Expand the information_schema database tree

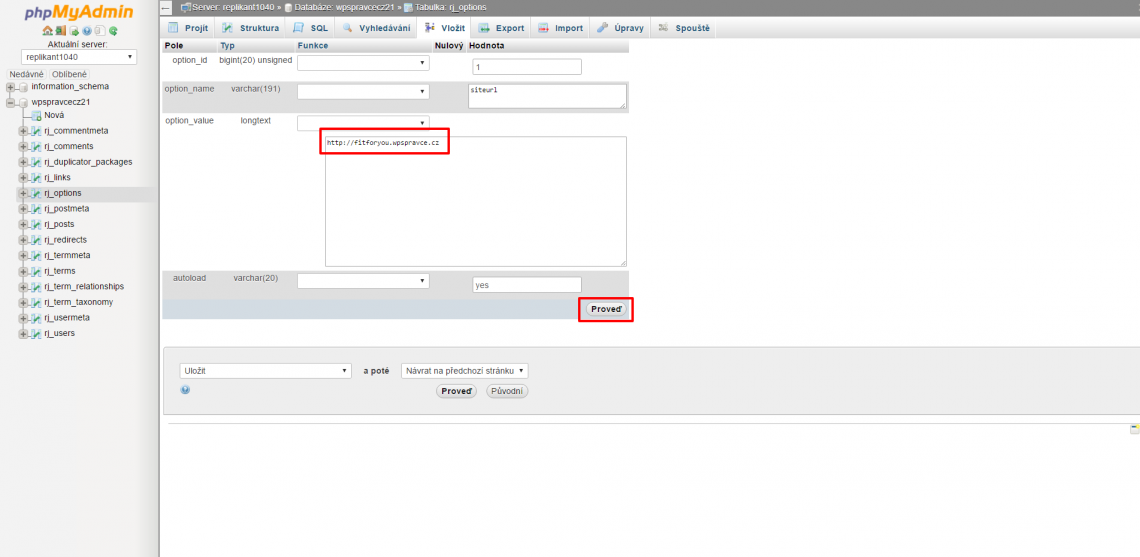10,87
